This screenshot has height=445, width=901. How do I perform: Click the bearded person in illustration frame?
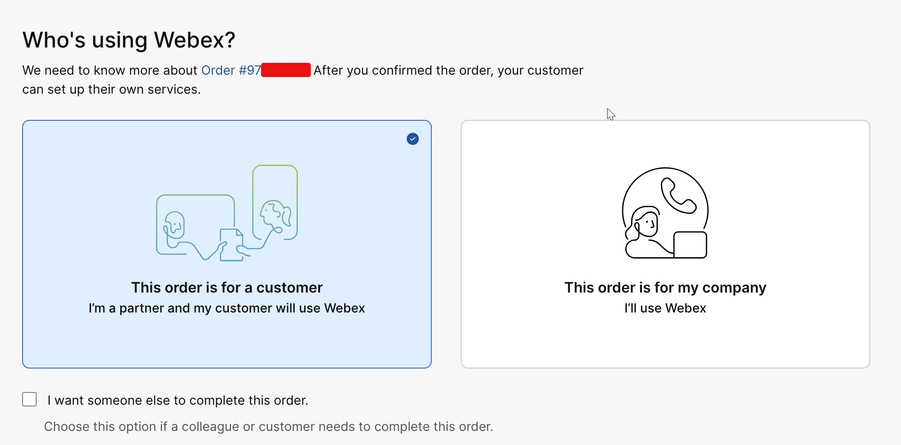pyautogui.click(x=175, y=225)
